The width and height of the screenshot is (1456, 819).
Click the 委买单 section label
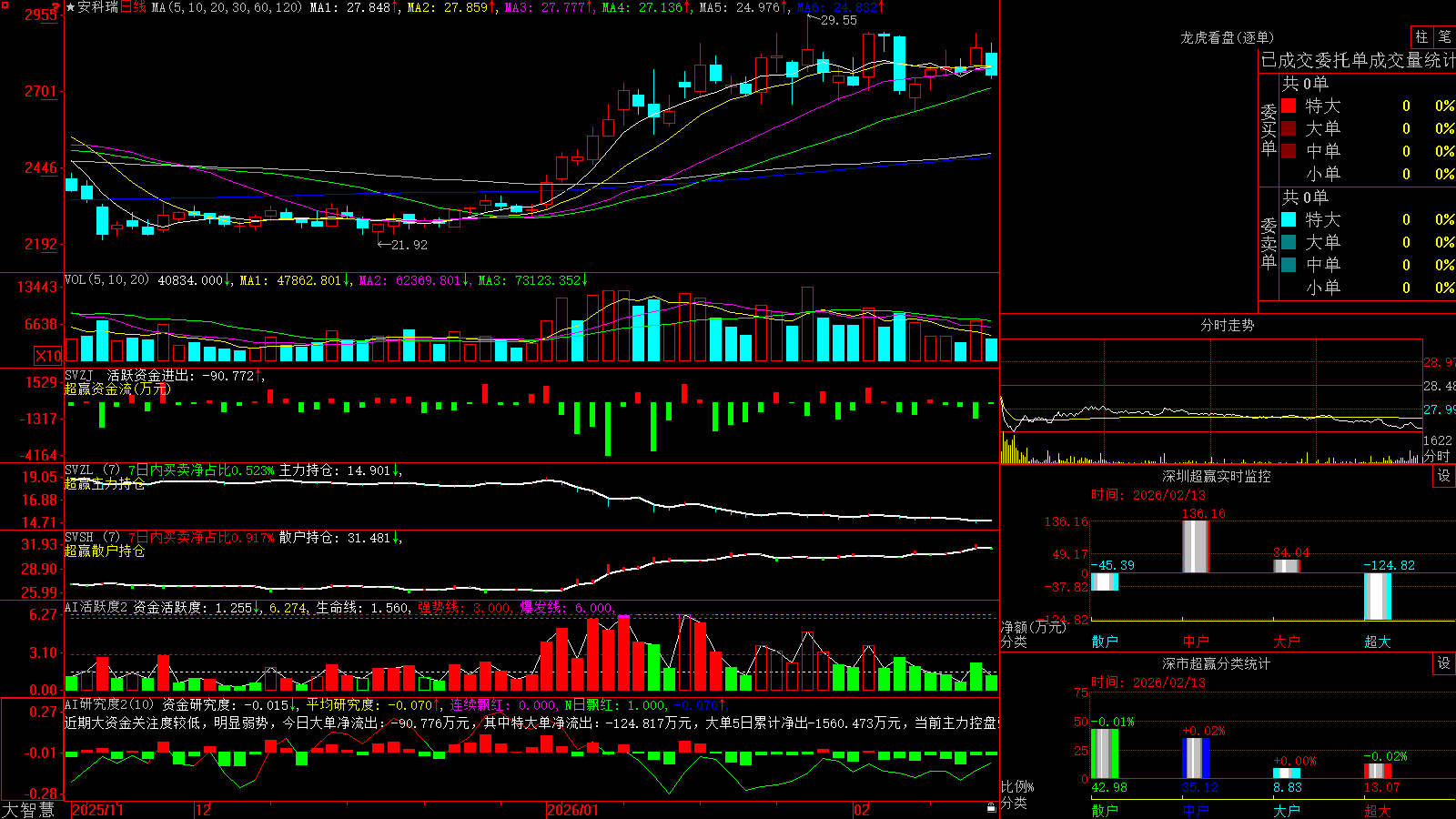[x=1269, y=130]
